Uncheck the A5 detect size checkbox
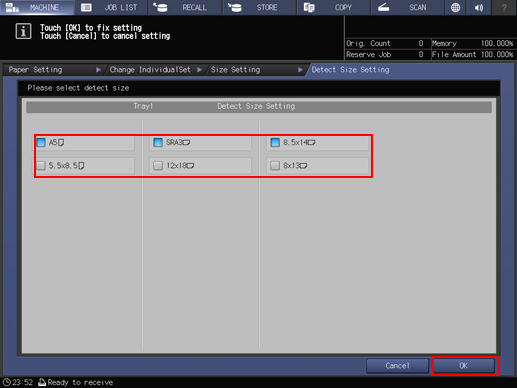517x388 pixels. (x=41, y=142)
